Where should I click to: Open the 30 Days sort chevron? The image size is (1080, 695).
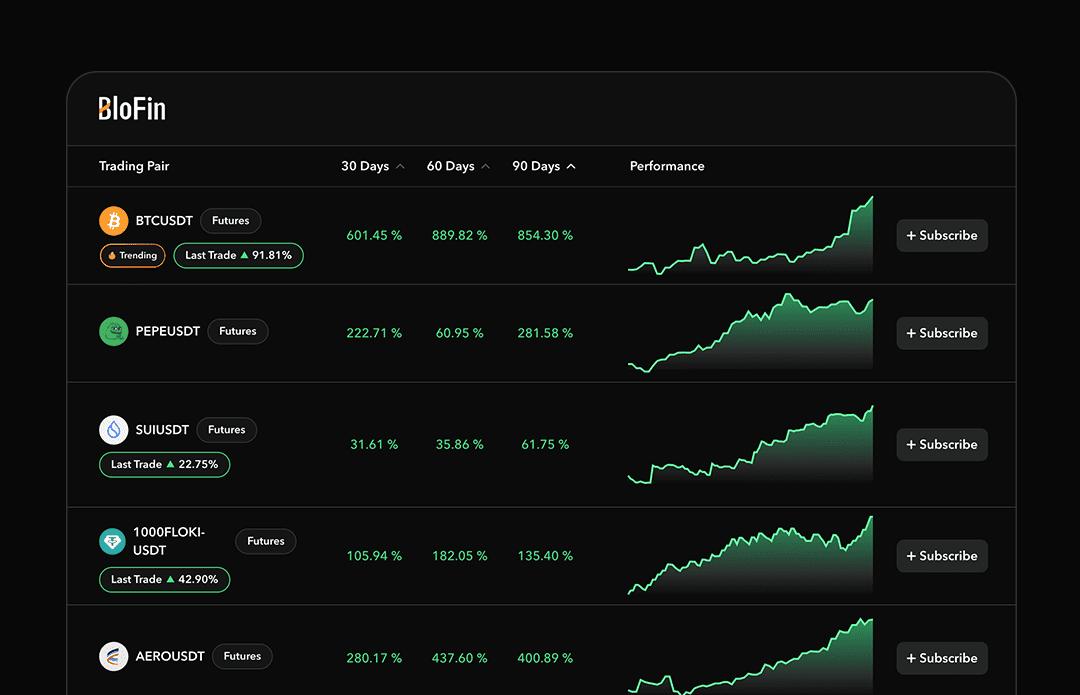point(399,165)
